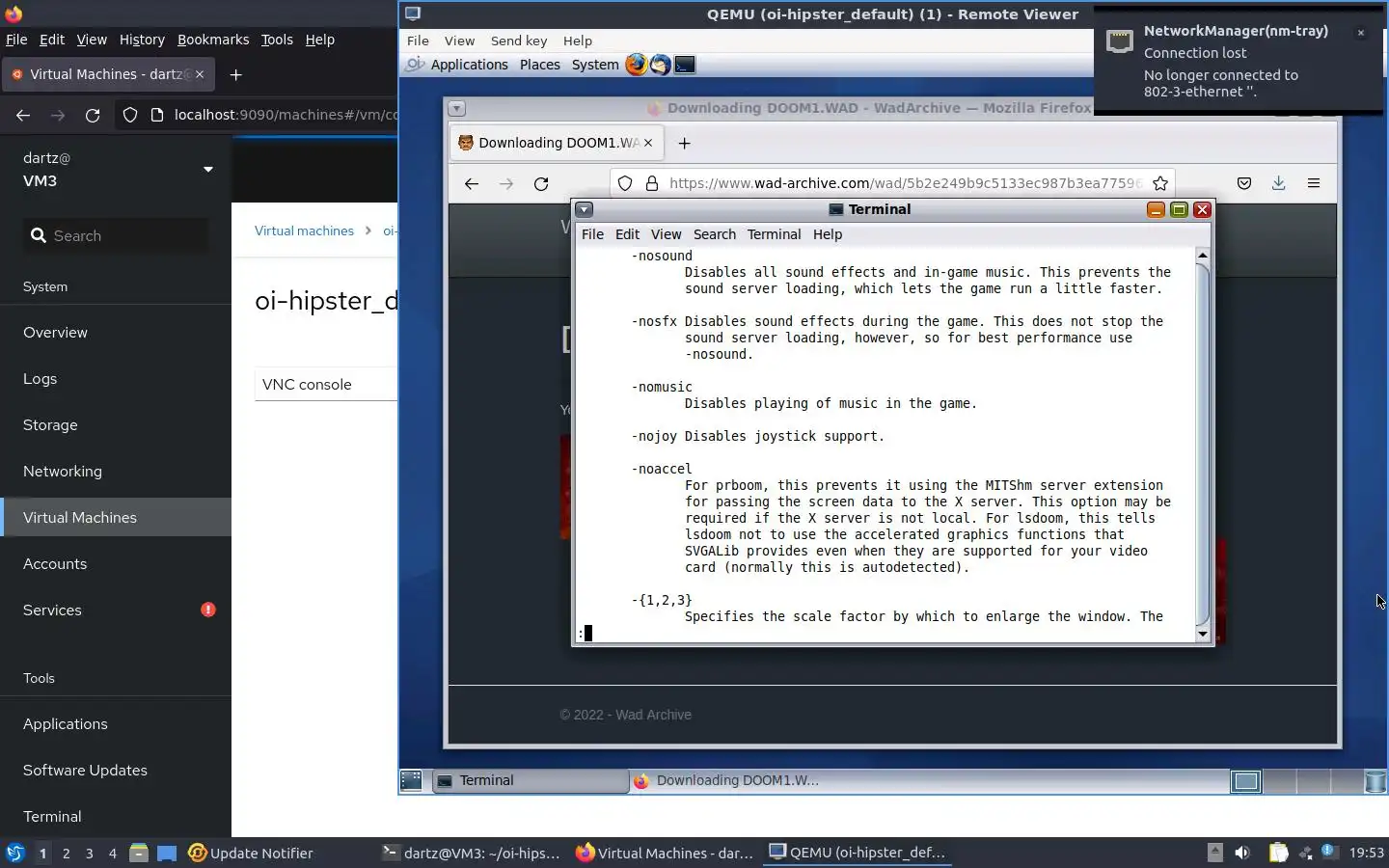Open Send key menu in Remote Viewer

click(519, 41)
